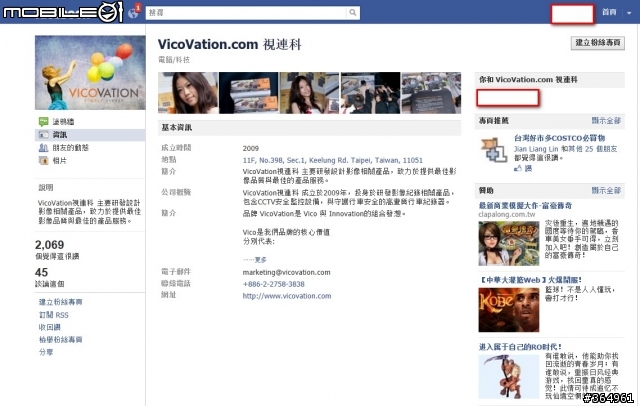640x406 pixels.
Task: Click the 收回讚 unlike link
Action: pos(49,327)
